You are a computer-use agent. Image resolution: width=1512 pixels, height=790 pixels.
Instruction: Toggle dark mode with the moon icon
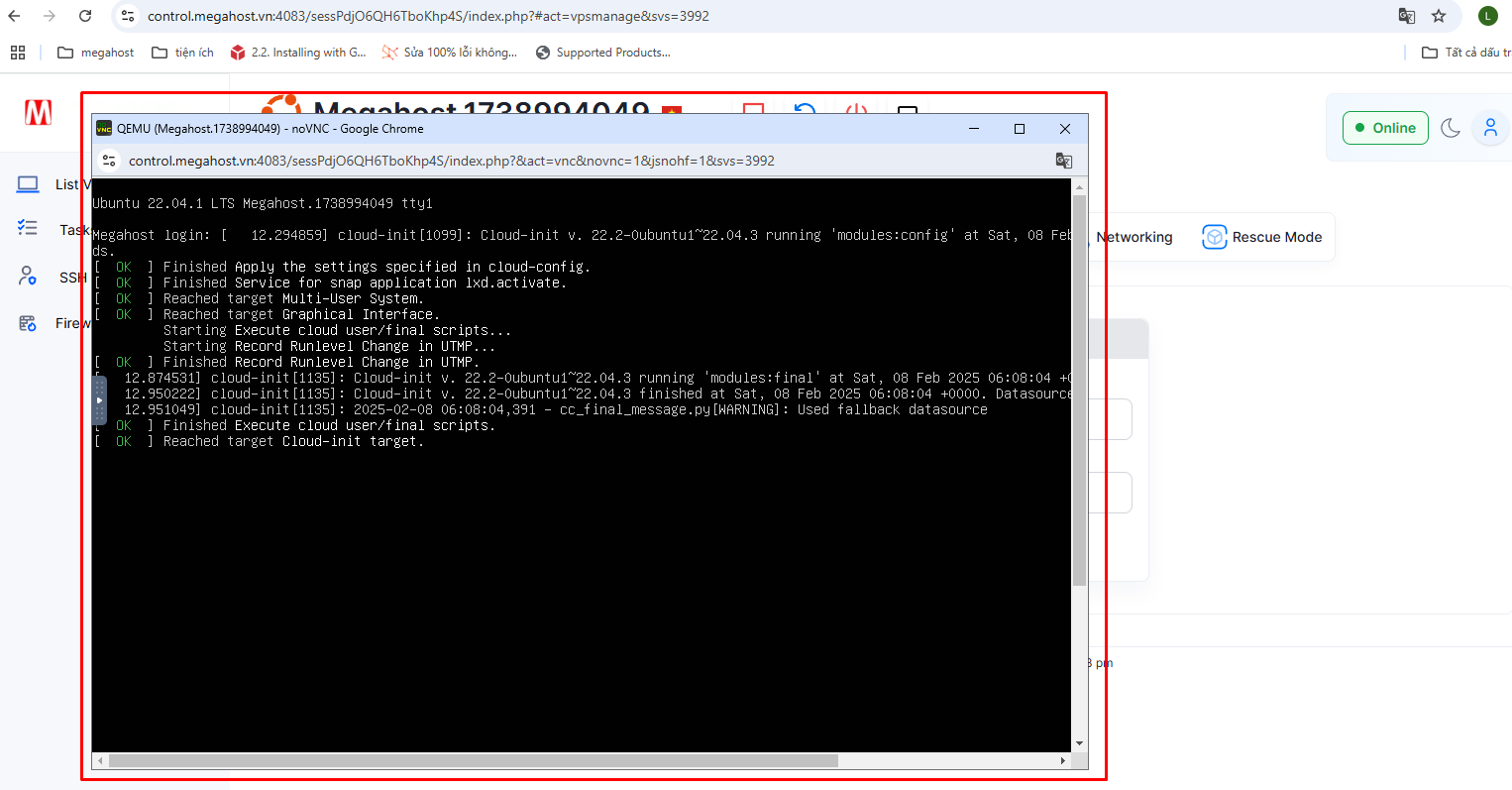(1451, 128)
